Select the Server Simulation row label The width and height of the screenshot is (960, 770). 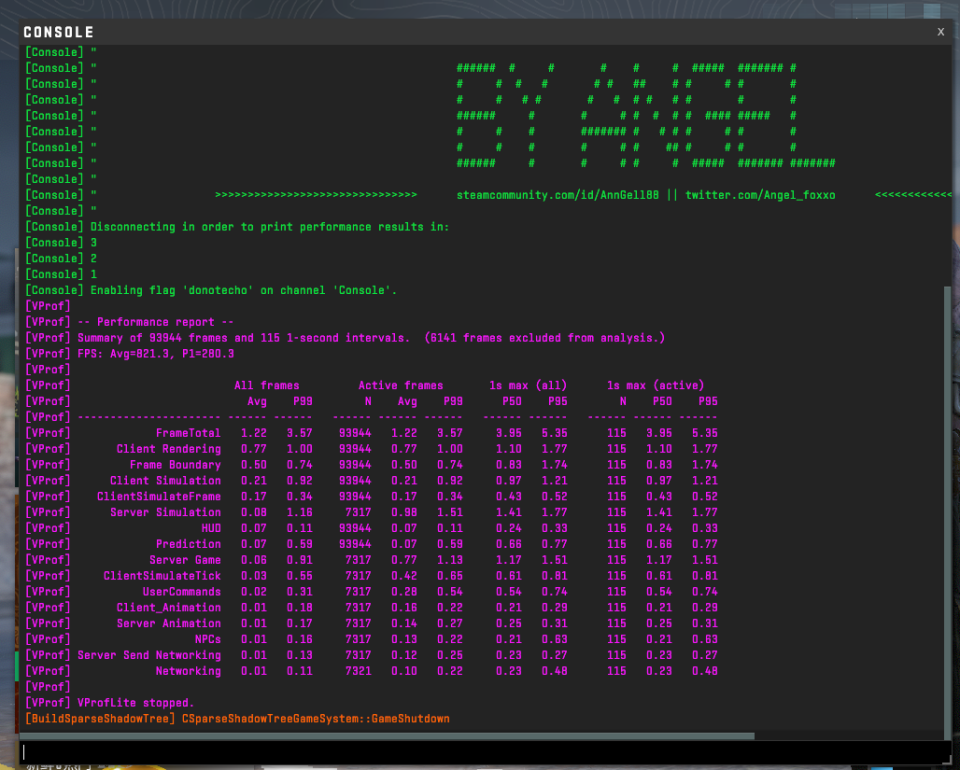(165, 512)
